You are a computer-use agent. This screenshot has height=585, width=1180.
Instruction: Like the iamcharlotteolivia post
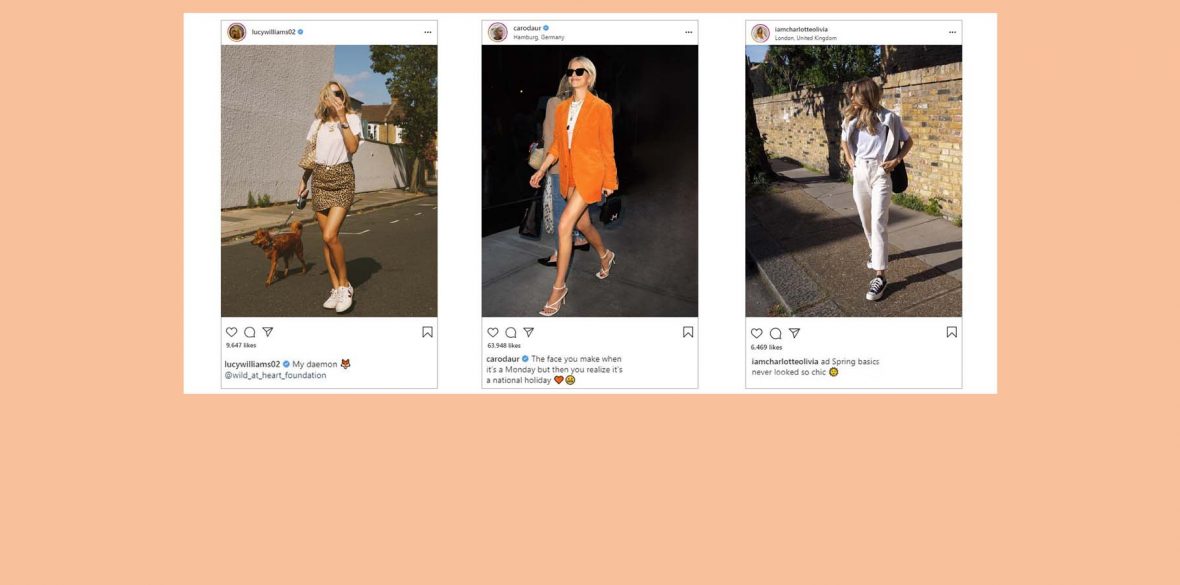pyautogui.click(x=756, y=333)
